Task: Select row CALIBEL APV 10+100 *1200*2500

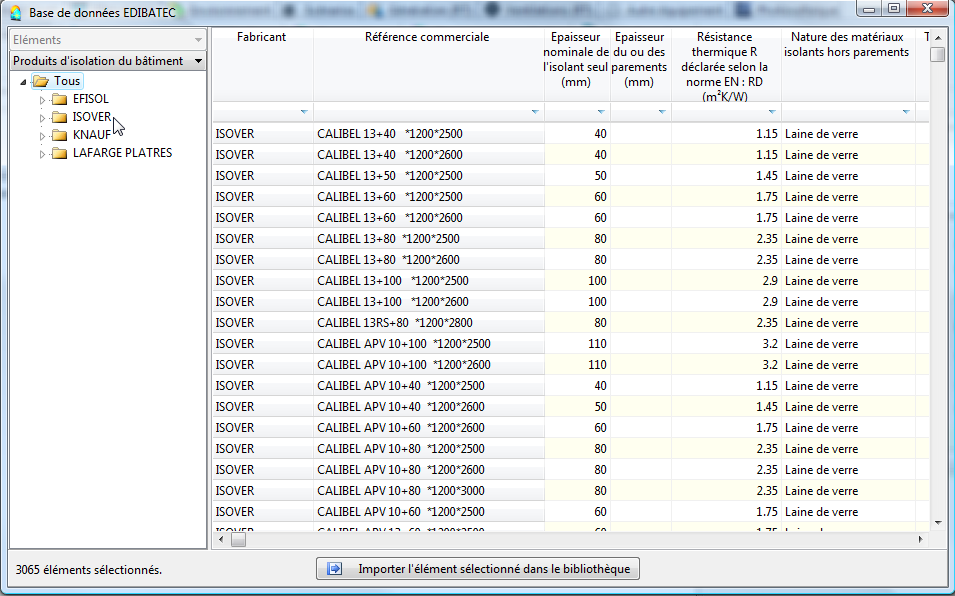Action: tap(571, 344)
